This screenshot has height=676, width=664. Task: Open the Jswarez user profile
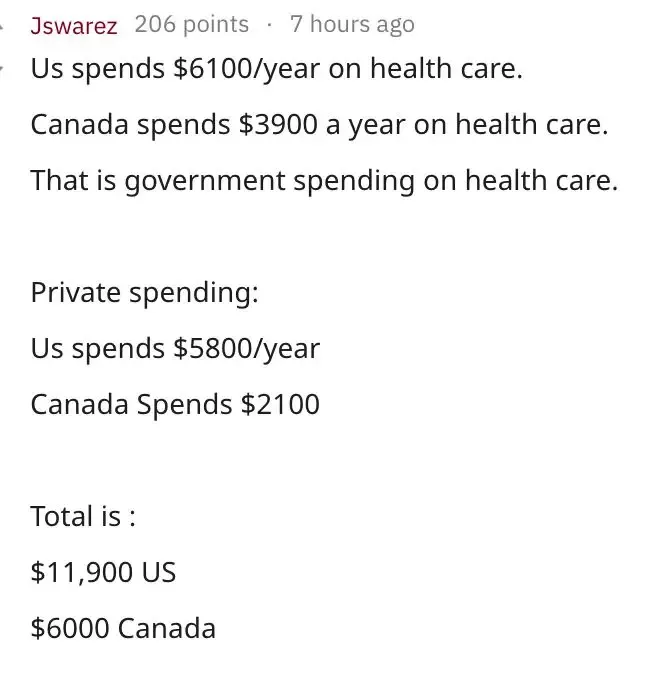pos(74,25)
